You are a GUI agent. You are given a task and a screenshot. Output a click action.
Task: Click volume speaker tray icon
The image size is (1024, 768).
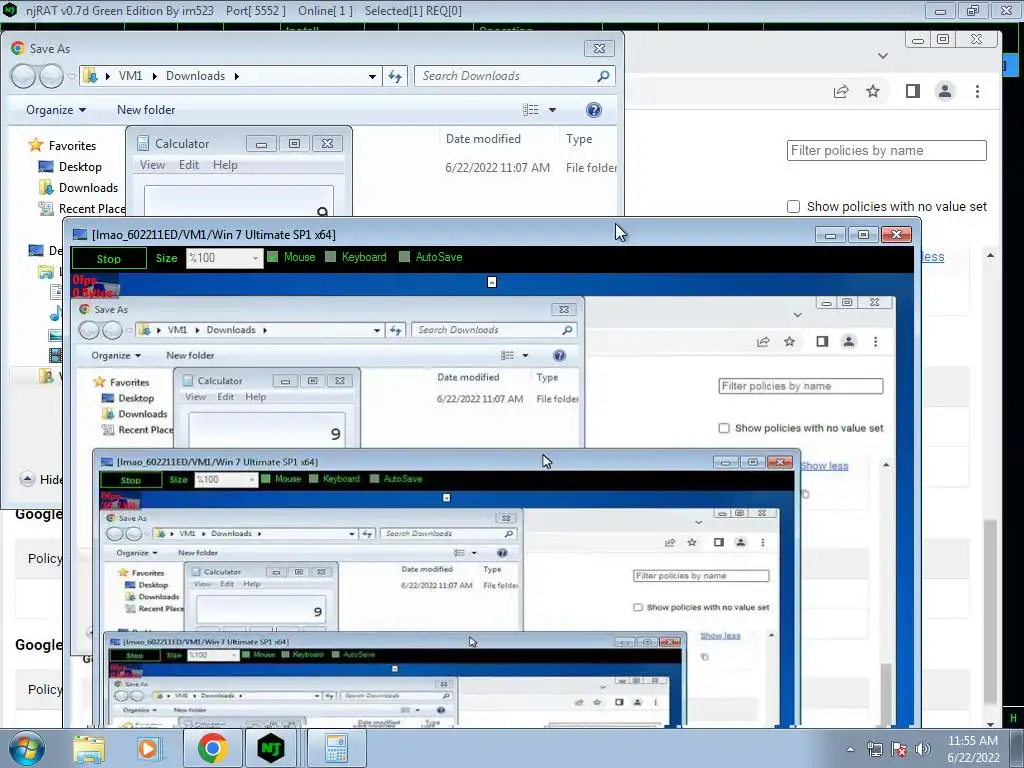point(923,749)
